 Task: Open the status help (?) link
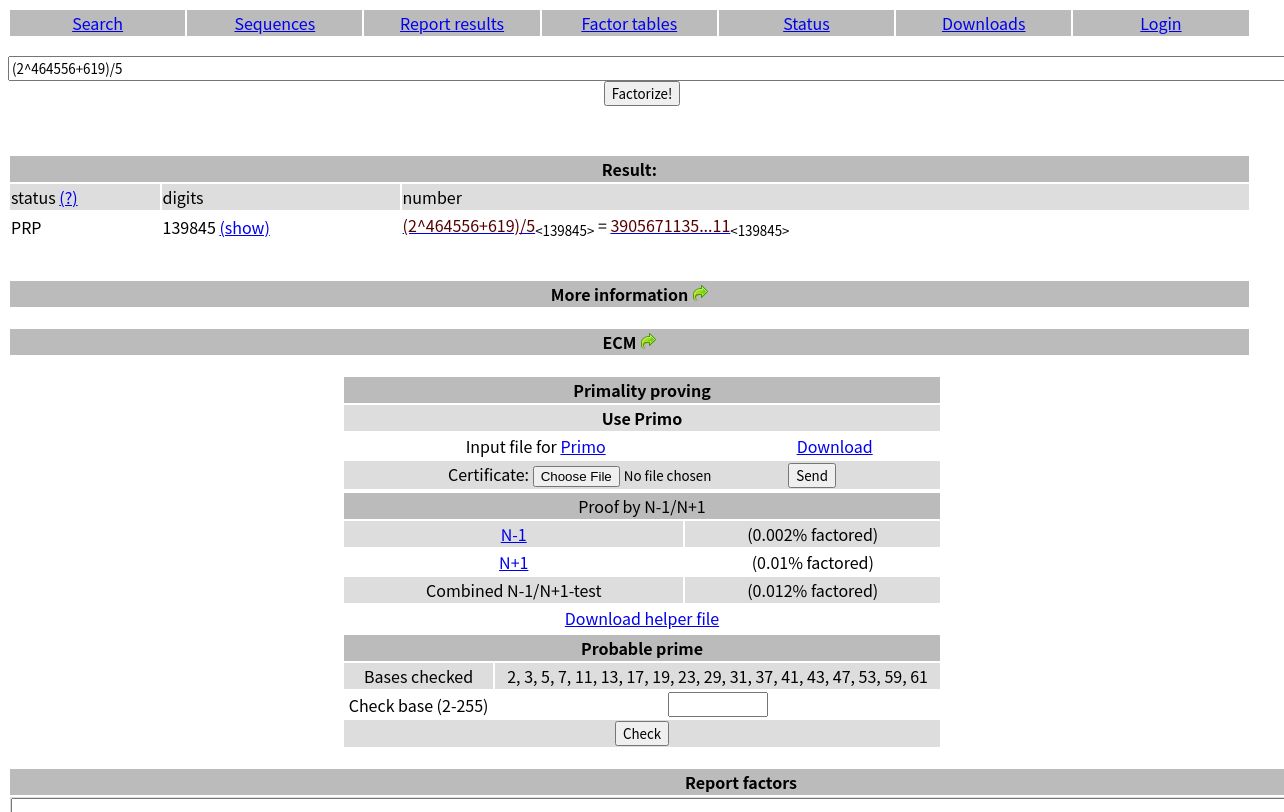tap(68, 198)
